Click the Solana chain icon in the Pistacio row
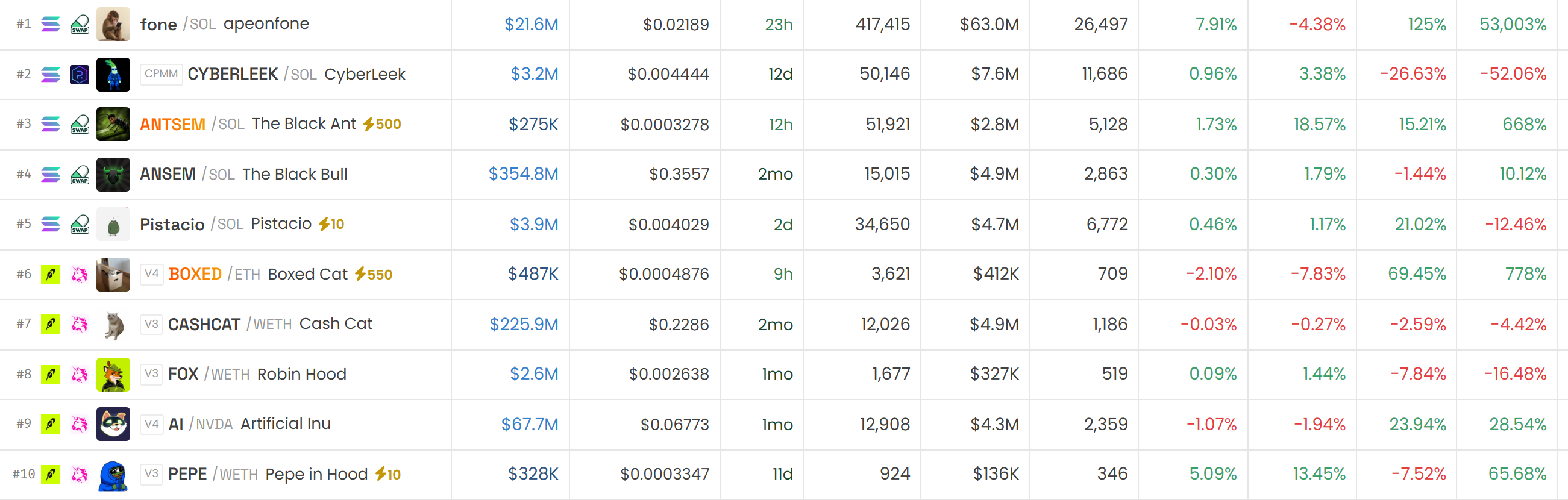The width and height of the screenshot is (1568, 500). point(51,225)
